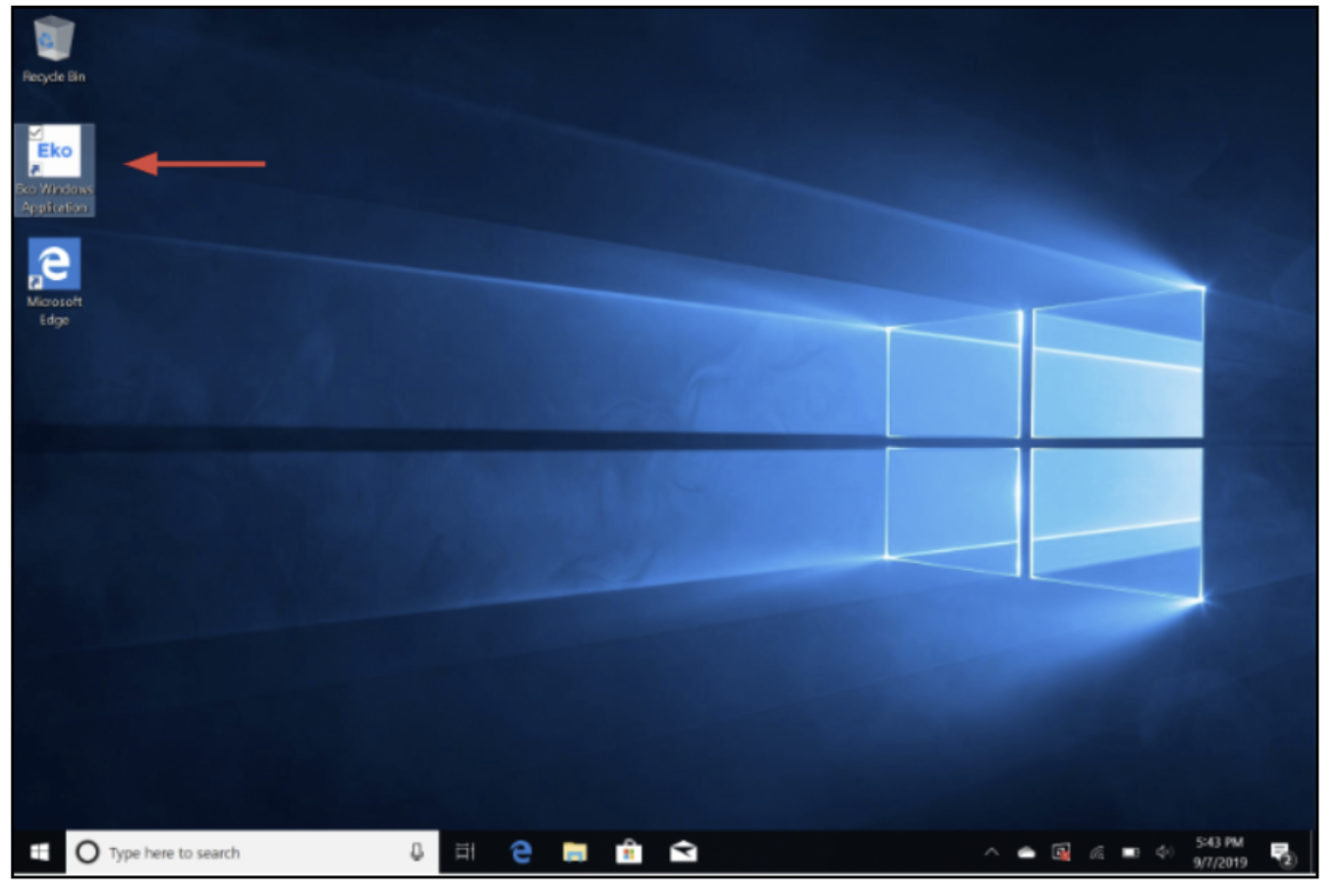Open Task View from the taskbar
The width and height of the screenshot is (1336, 896).
tap(466, 852)
